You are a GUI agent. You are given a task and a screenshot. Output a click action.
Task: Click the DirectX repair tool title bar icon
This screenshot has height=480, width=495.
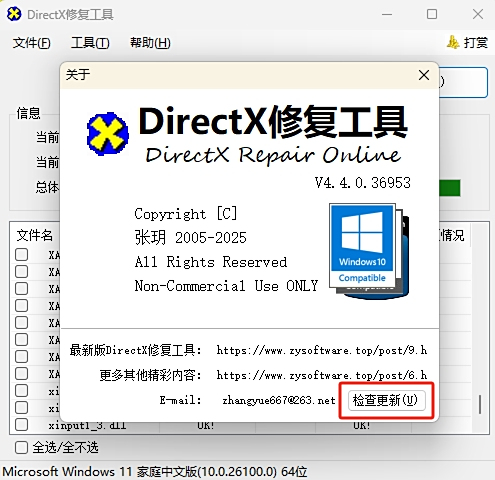coord(14,14)
